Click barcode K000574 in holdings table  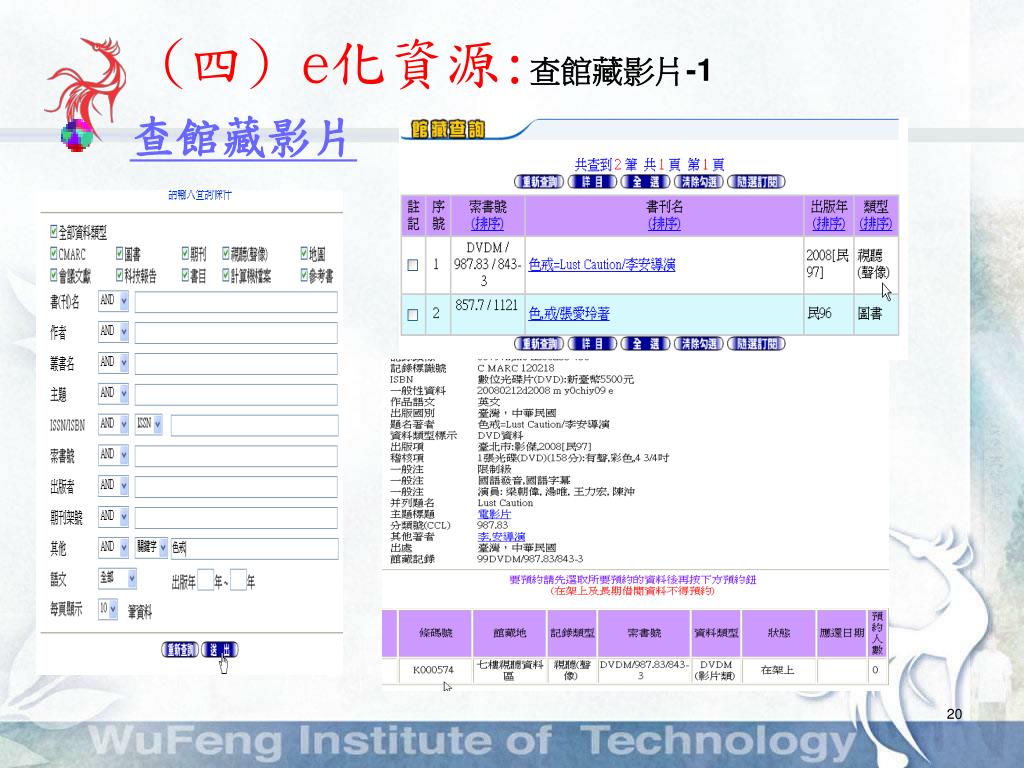[x=434, y=669]
